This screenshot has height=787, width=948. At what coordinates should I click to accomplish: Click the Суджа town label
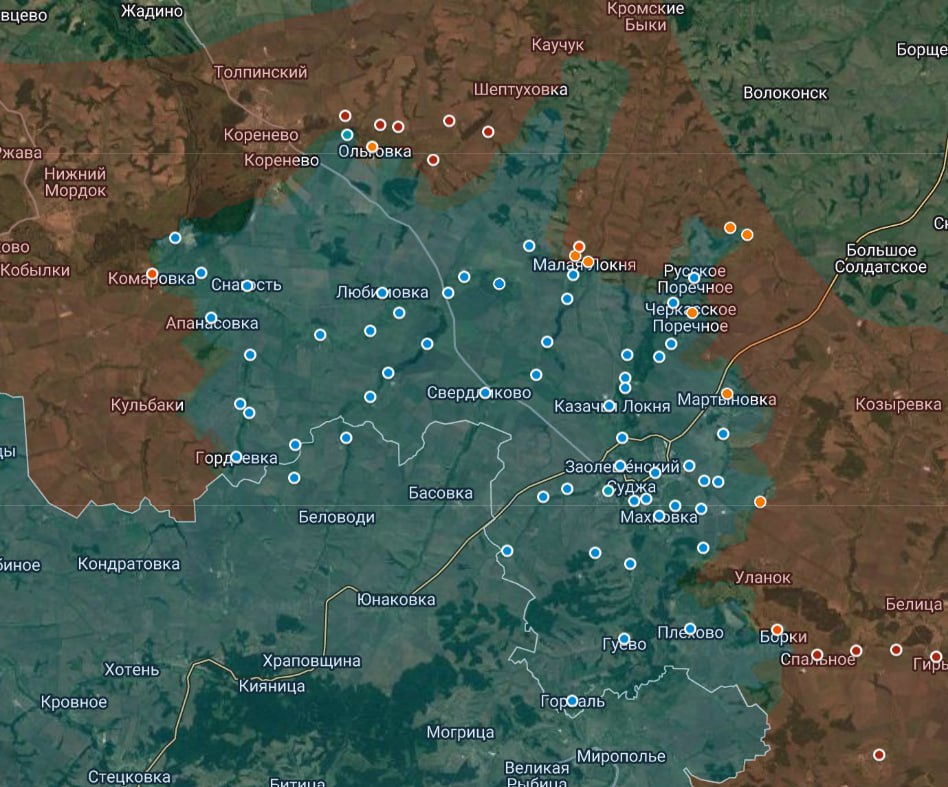(631, 487)
